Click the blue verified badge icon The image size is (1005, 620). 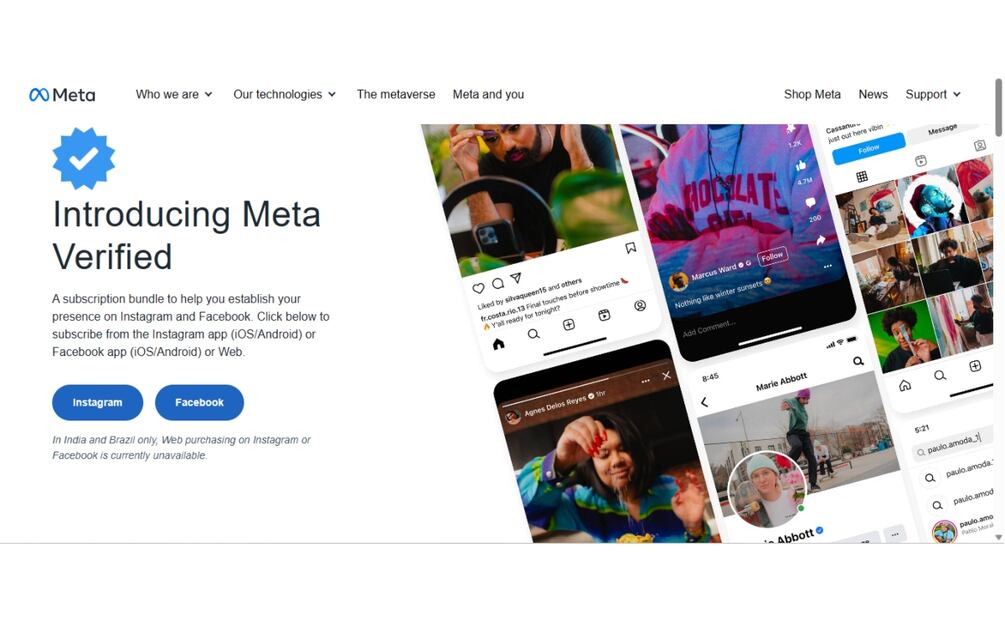pos(83,158)
